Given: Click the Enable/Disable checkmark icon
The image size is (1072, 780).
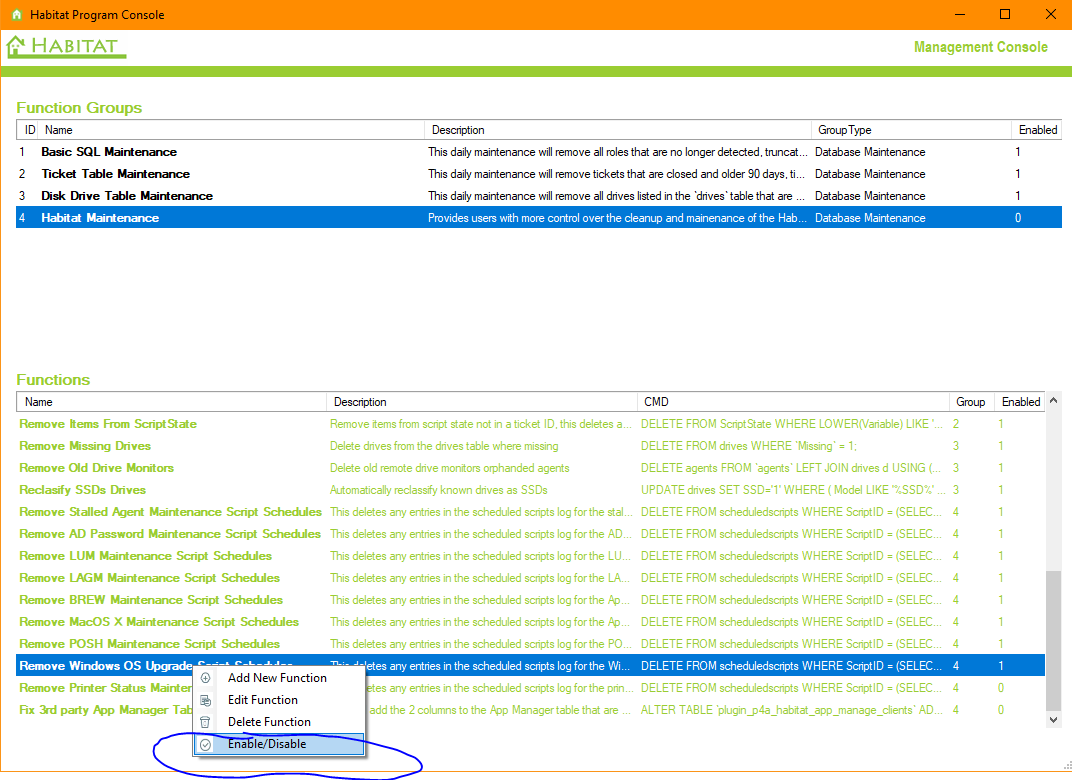Looking at the screenshot, I should pyautogui.click(x=206, y=744).
